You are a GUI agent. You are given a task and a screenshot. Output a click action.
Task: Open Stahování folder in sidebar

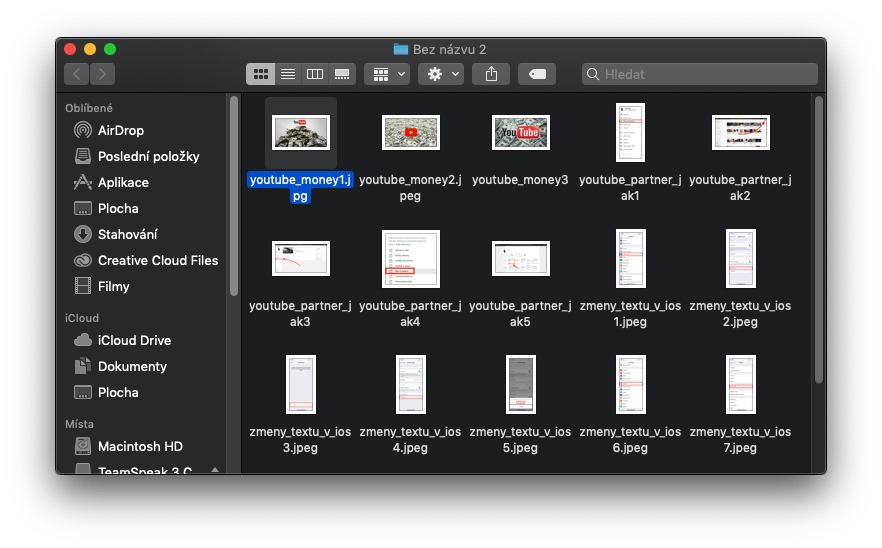pyautogui.click(x=127, y=234)
